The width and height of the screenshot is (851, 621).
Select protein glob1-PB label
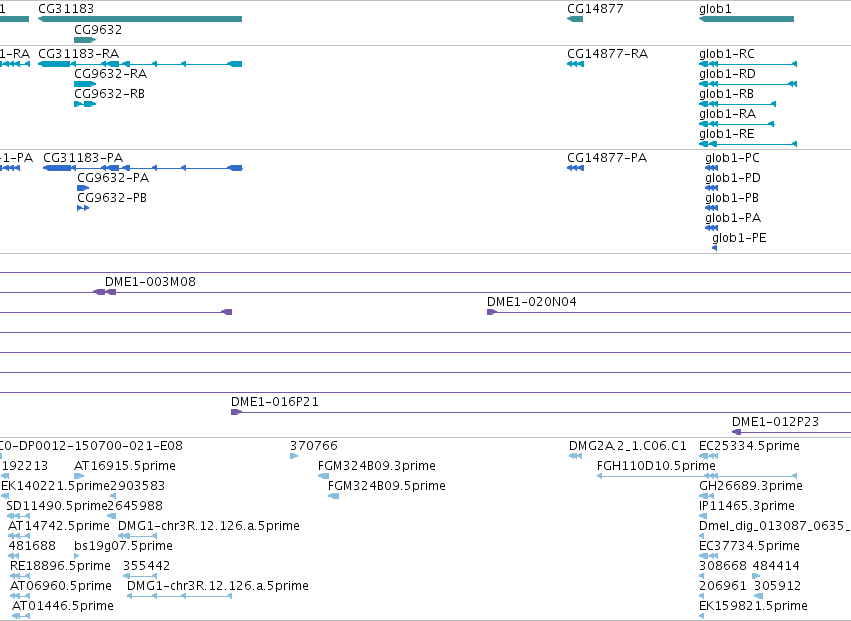pos(732,198)
